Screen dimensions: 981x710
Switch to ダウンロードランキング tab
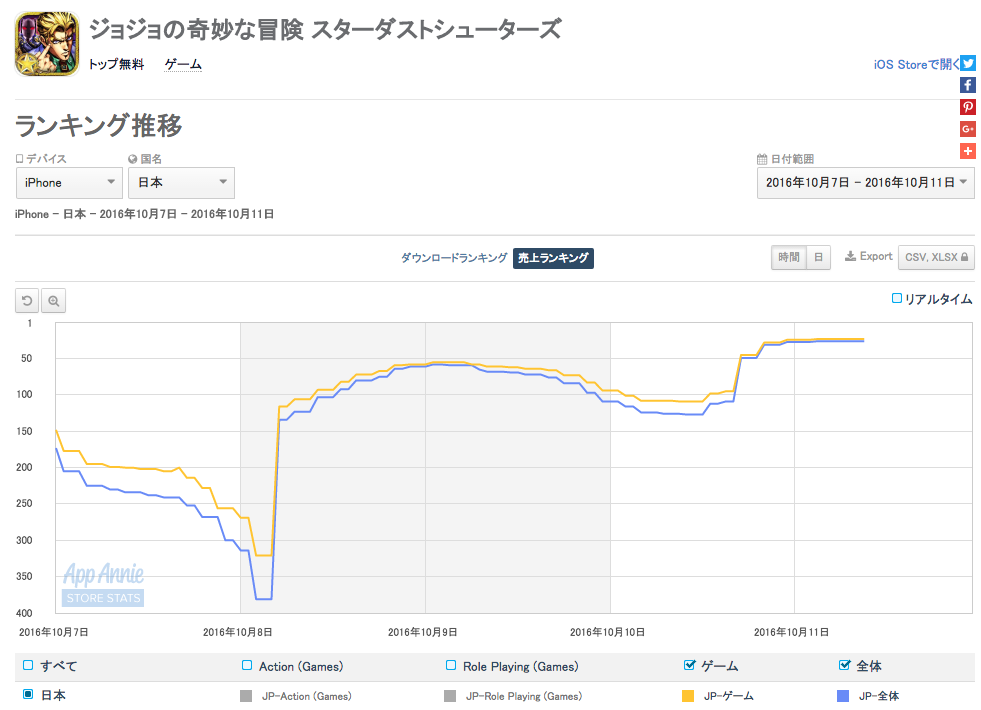coord(454,258)
